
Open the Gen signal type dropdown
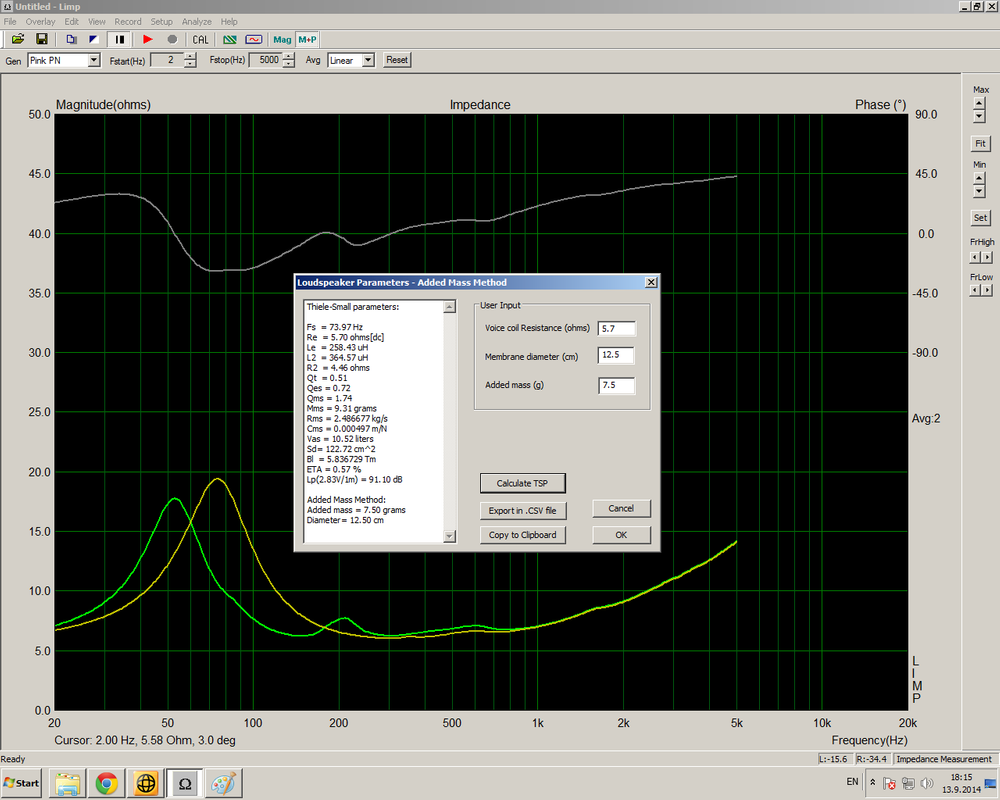94,60
